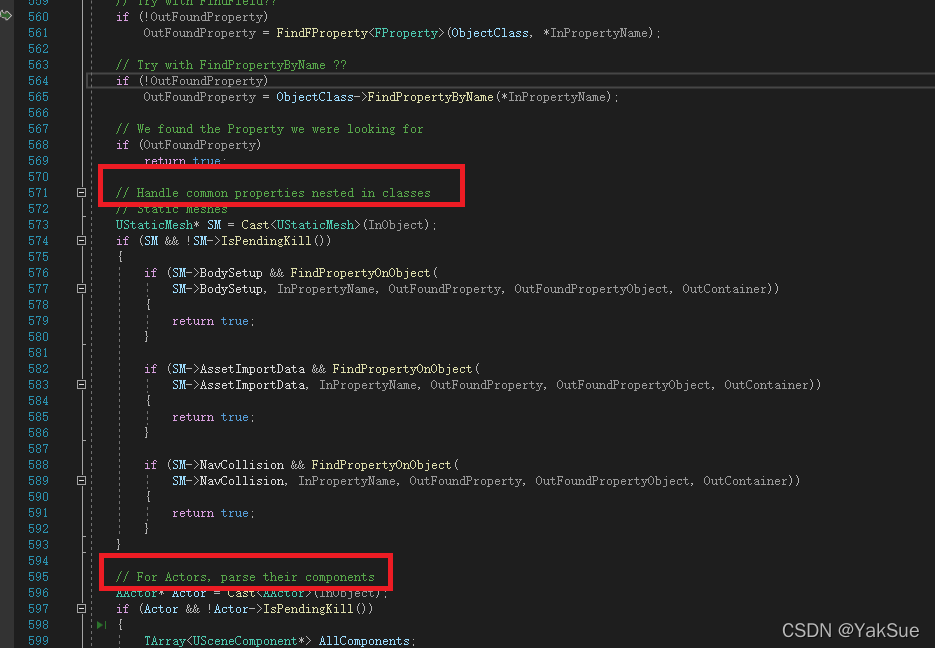
Task: Select line number 593
Action: coord(38,545)
